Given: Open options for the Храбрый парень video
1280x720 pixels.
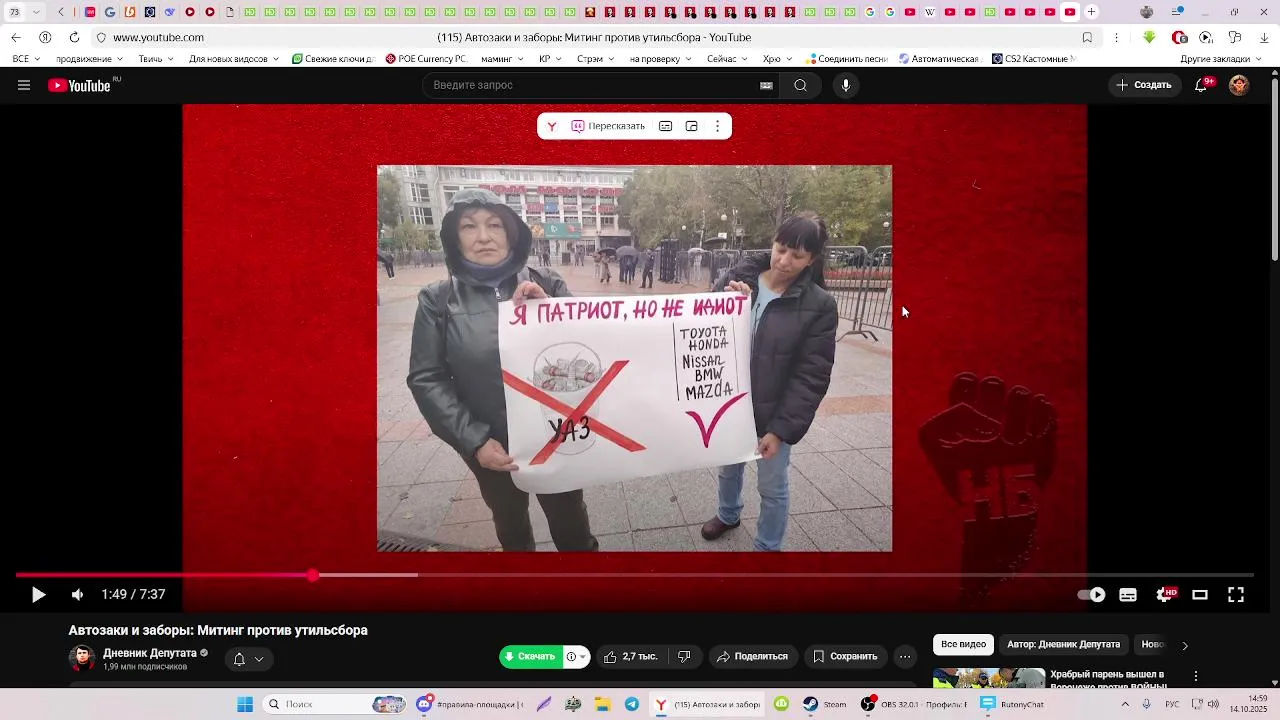Looking at the screenshot, I should pos(1196,677).
